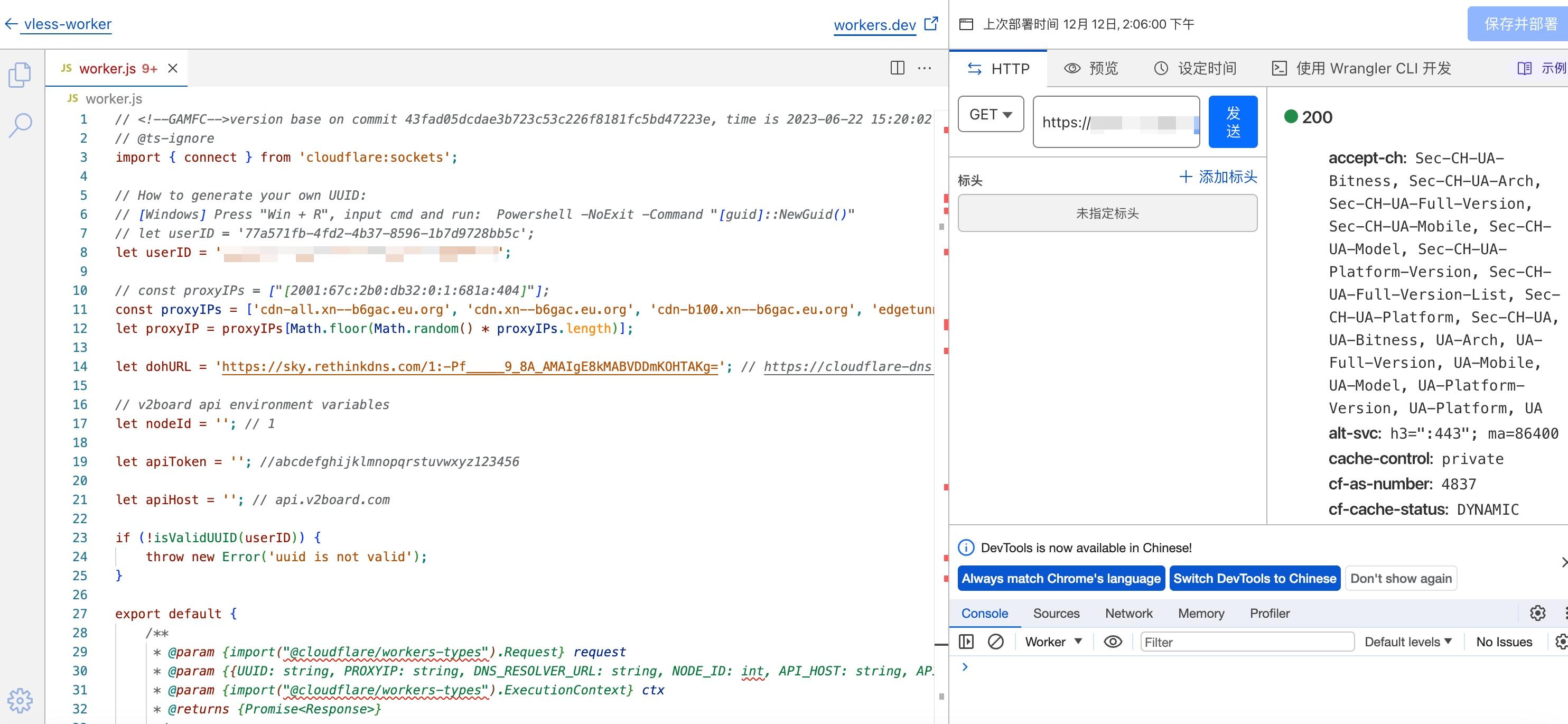Select the Profiler DevTools tab
Screen dimensions: 1568x724
pos(1270,613)
